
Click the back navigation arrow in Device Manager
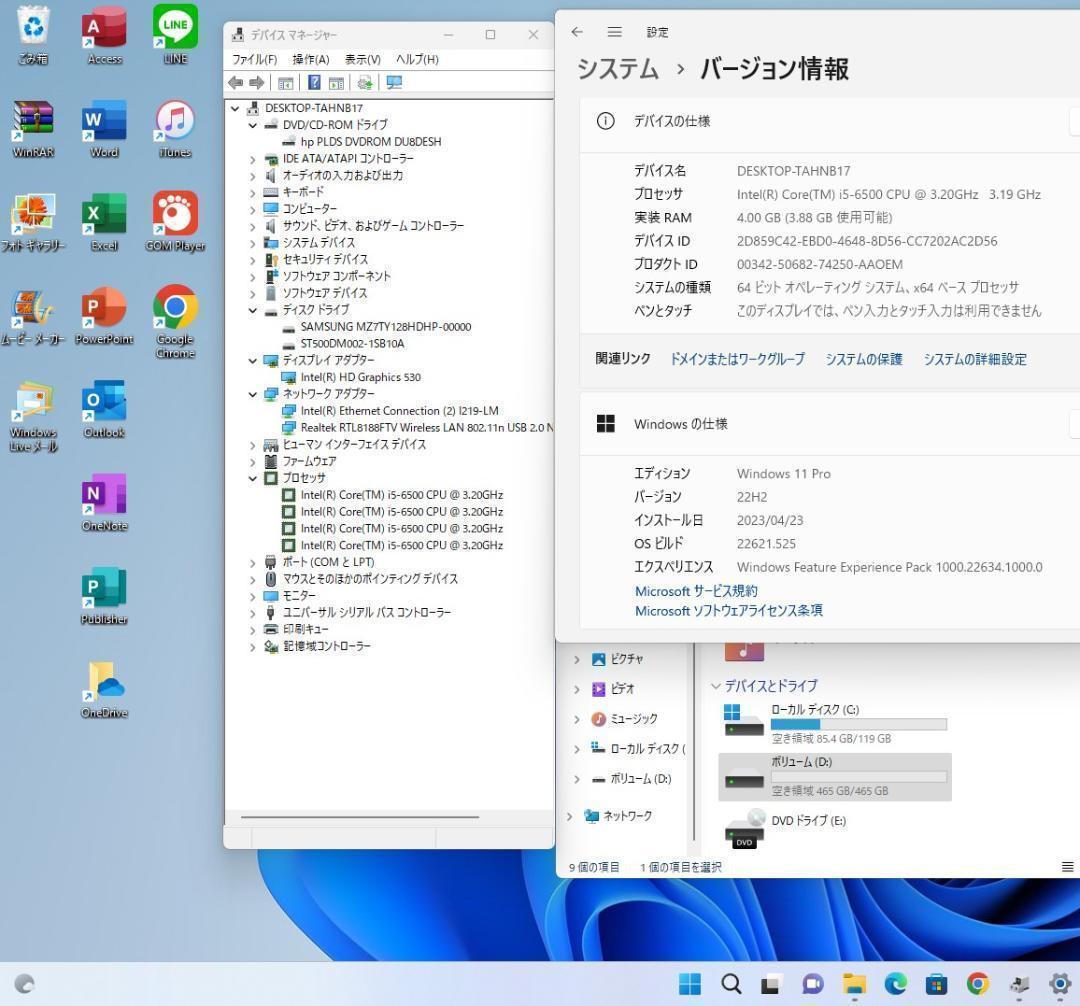237,82
